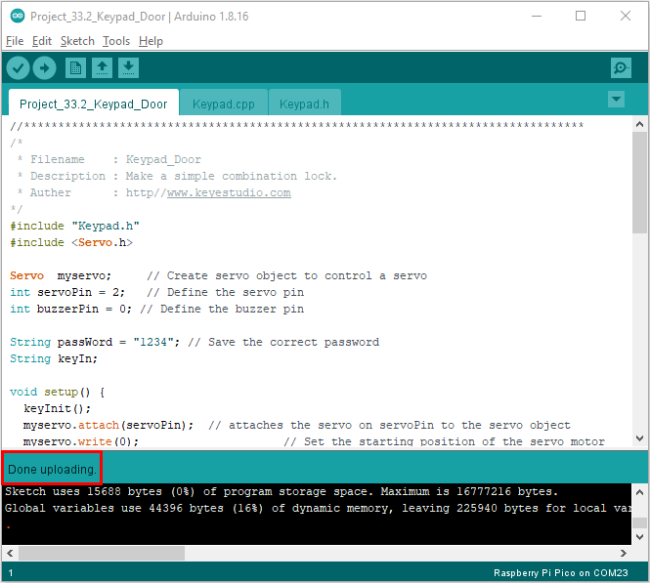Click the 'myservo.write(0);' line
This screenshot has height=584, width=650.
tap(81, 441)
